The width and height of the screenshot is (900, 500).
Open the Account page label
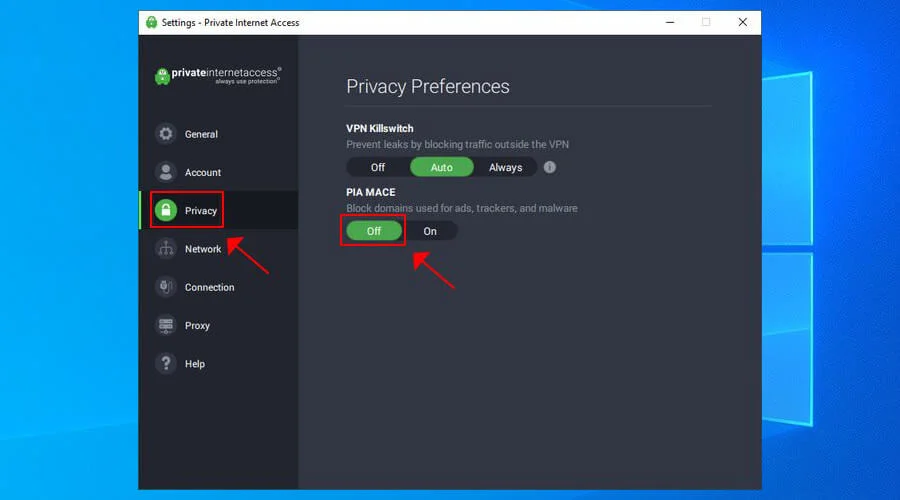pos(203,172)
